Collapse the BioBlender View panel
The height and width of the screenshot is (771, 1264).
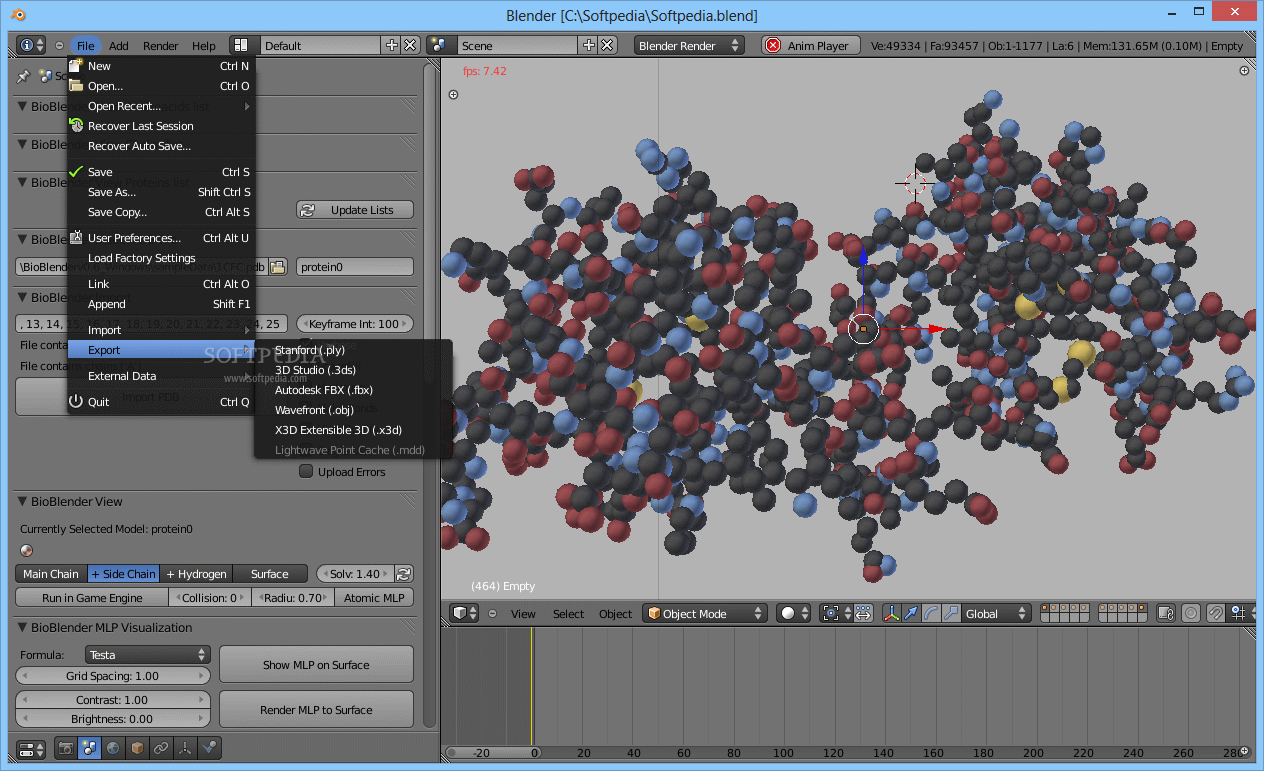[23, 501]
